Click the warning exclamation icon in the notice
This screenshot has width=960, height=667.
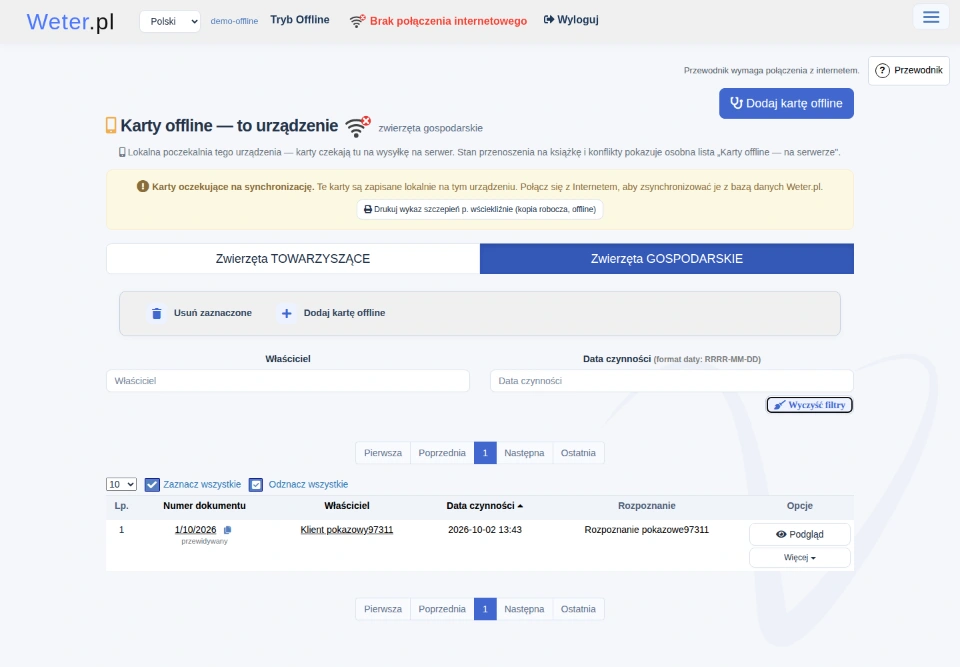point(143,186)
